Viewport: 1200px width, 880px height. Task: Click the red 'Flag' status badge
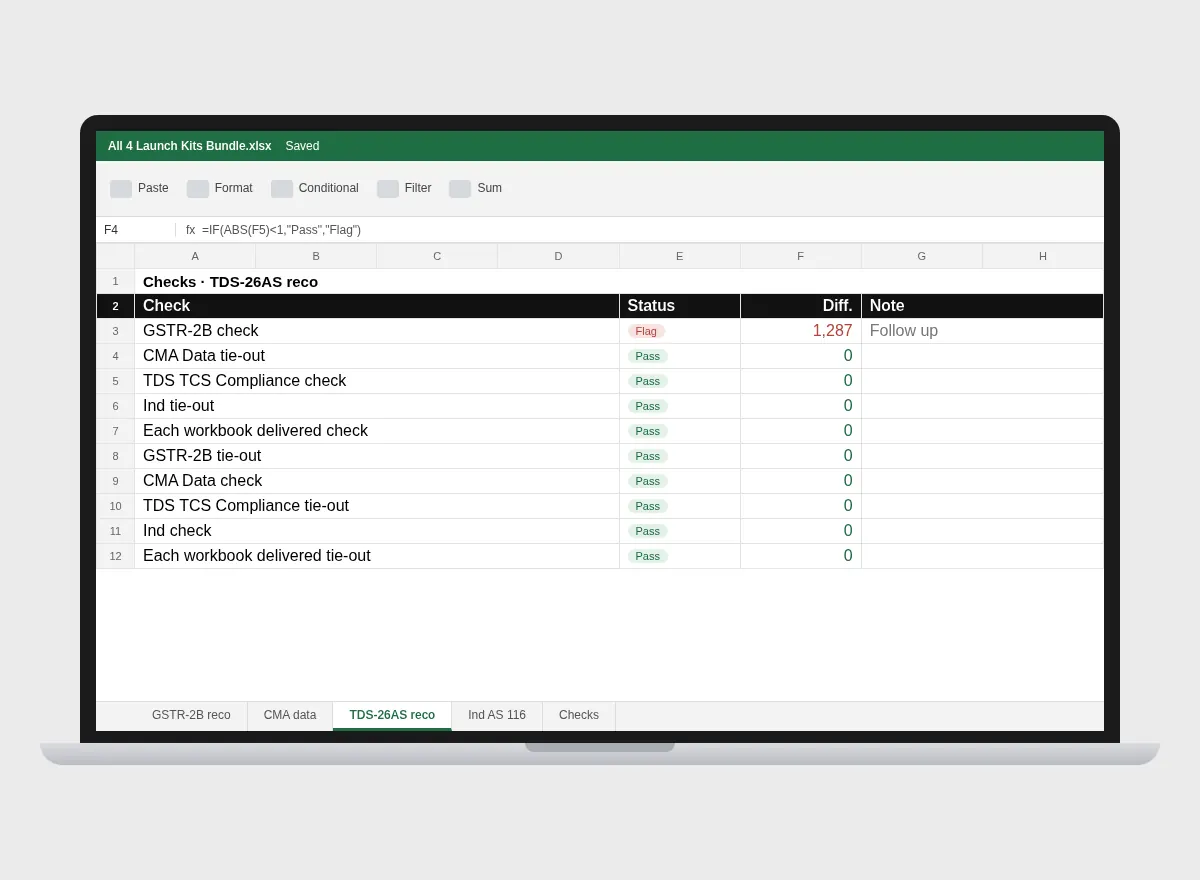point(646,331)
